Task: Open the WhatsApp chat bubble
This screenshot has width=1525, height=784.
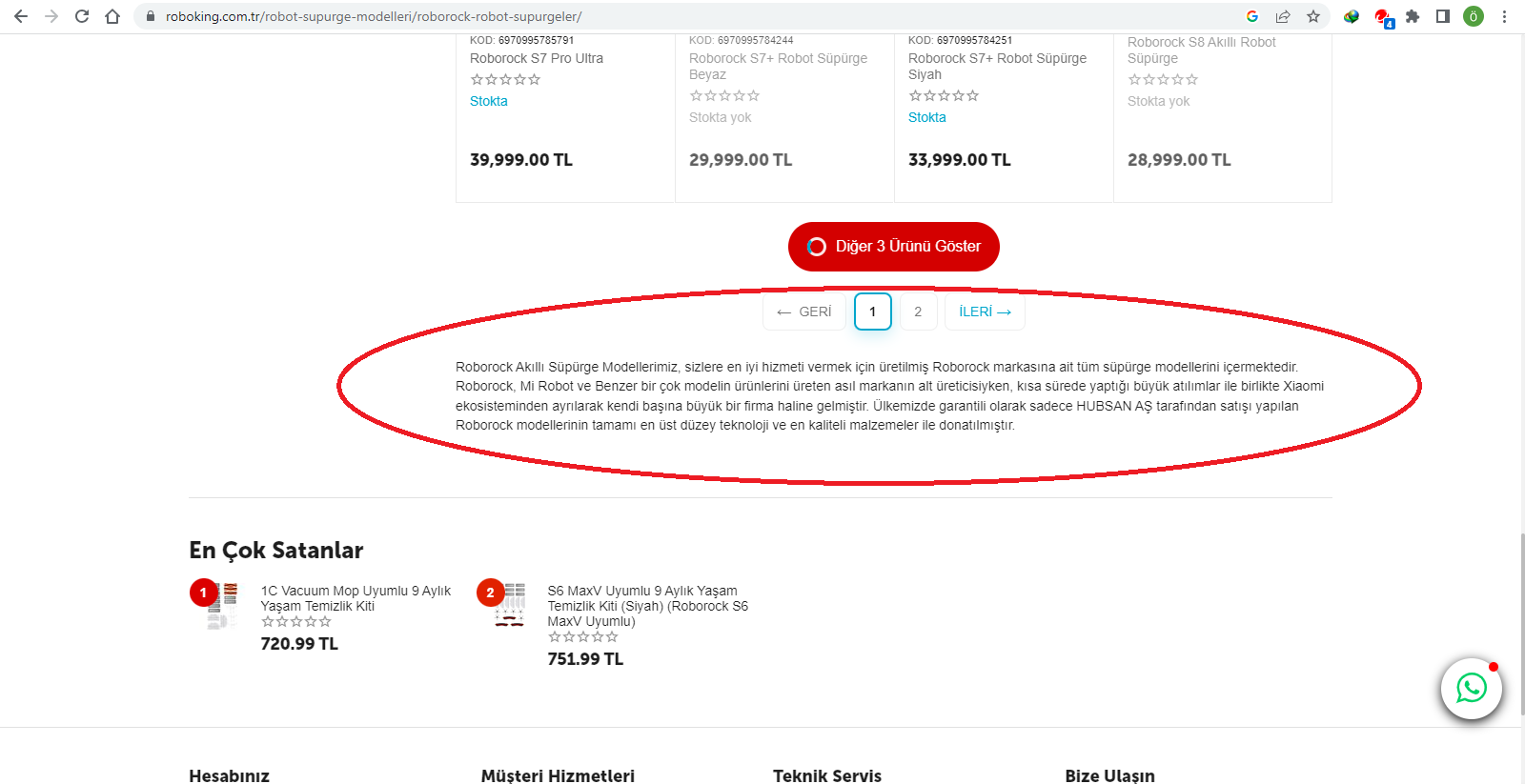Action: [x=1471, y=688]
